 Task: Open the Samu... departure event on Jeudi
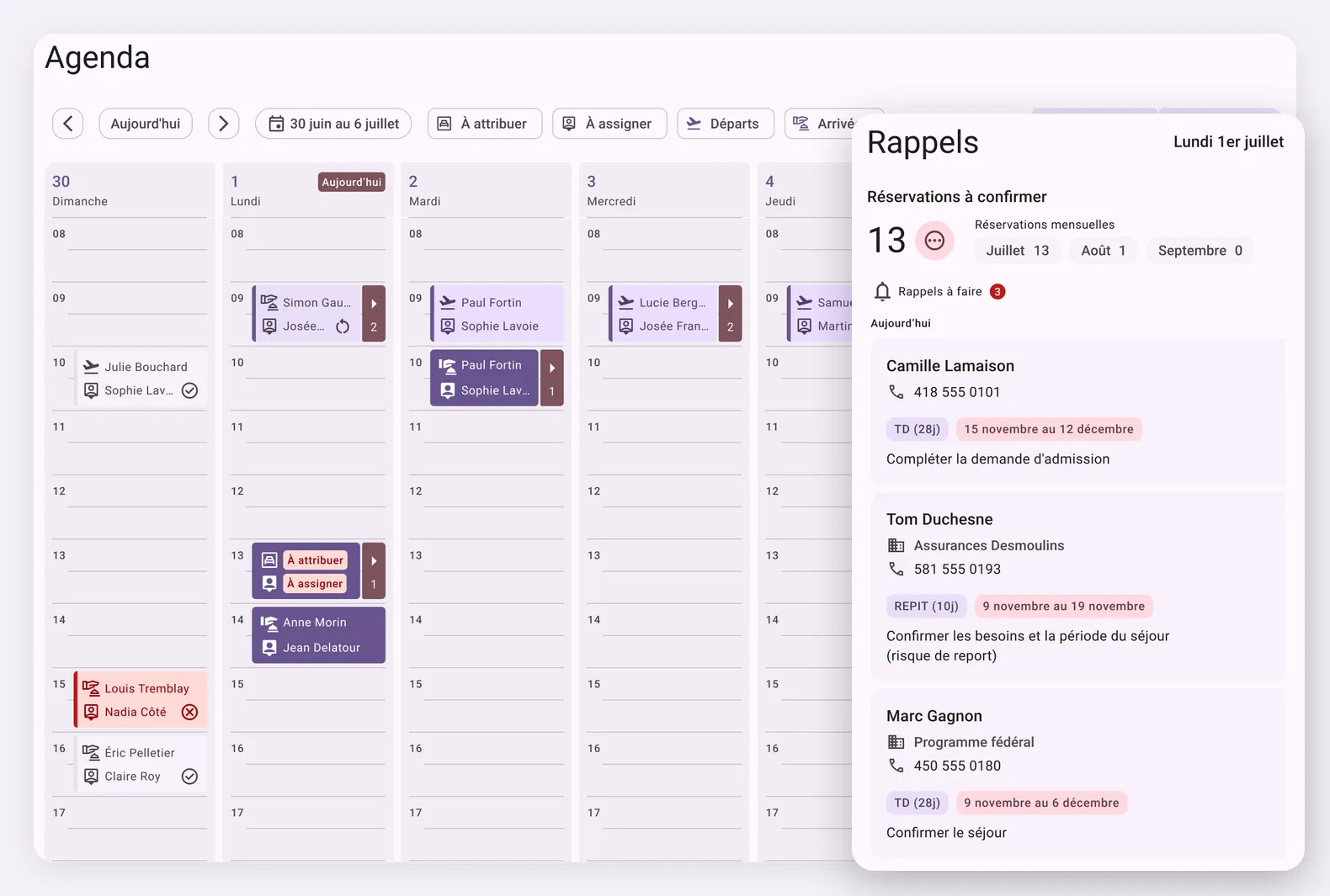820,314
